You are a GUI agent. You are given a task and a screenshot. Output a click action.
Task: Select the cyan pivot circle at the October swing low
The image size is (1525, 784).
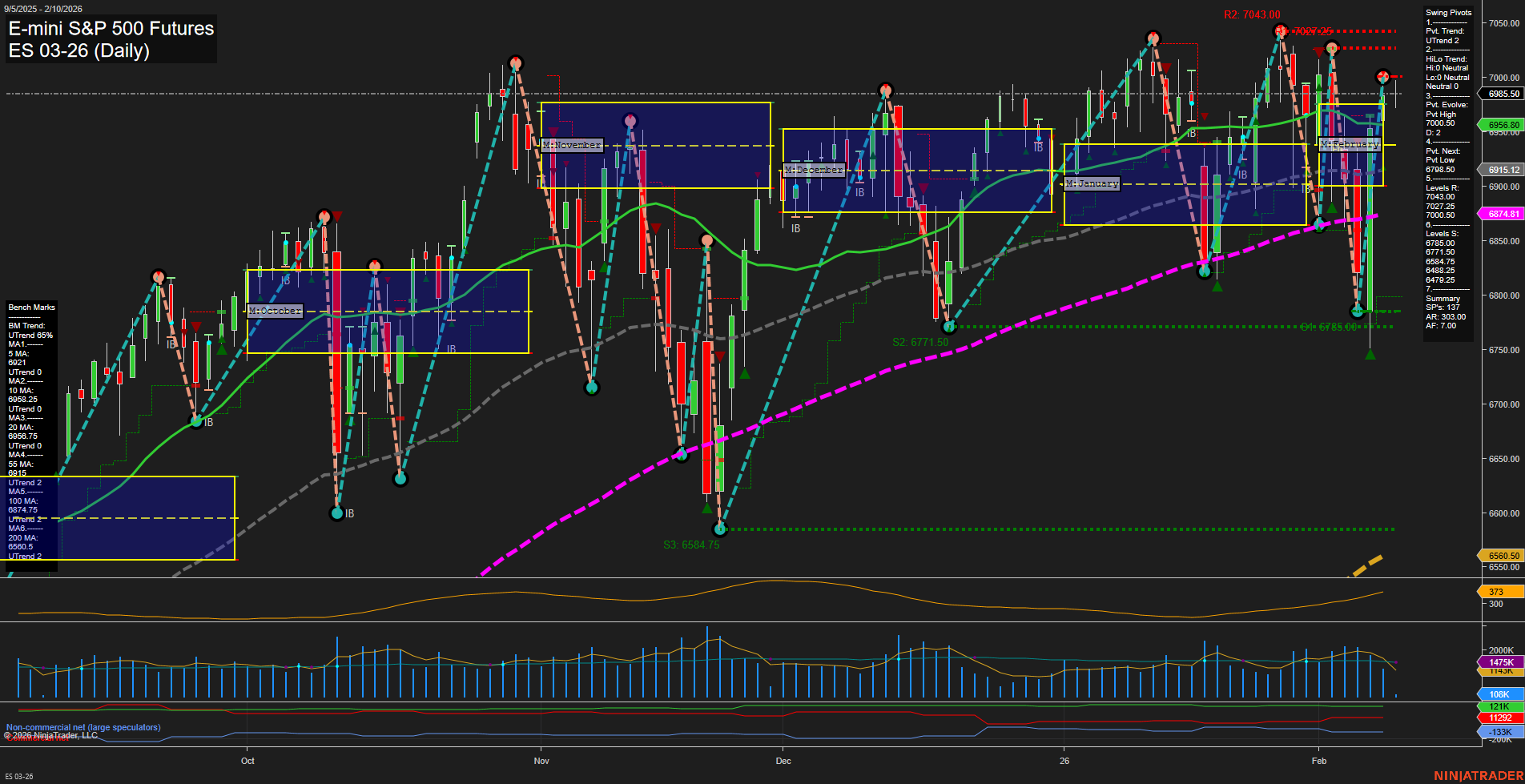[x=337, y=512]
